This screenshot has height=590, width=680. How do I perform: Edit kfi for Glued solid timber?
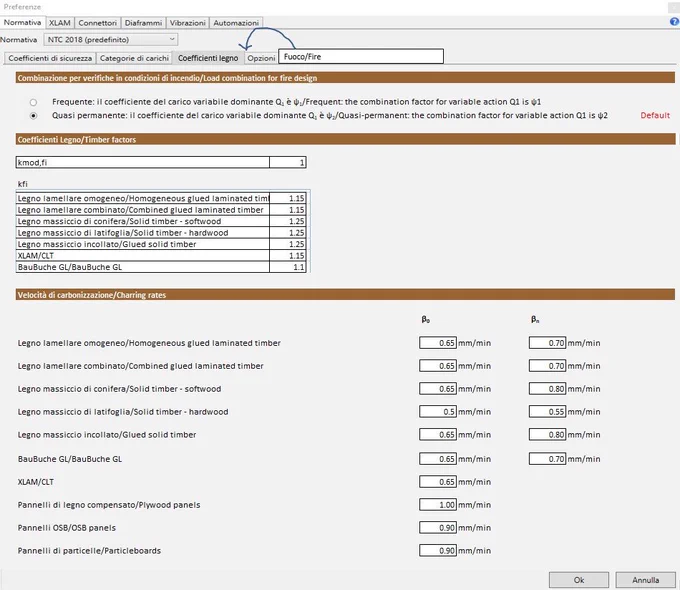tap(288, 244)
